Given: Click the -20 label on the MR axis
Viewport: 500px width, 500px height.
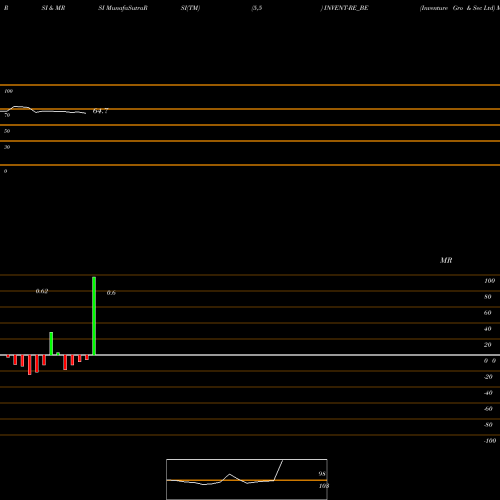Looking at the screenshot, I should [x=488, y=377].
